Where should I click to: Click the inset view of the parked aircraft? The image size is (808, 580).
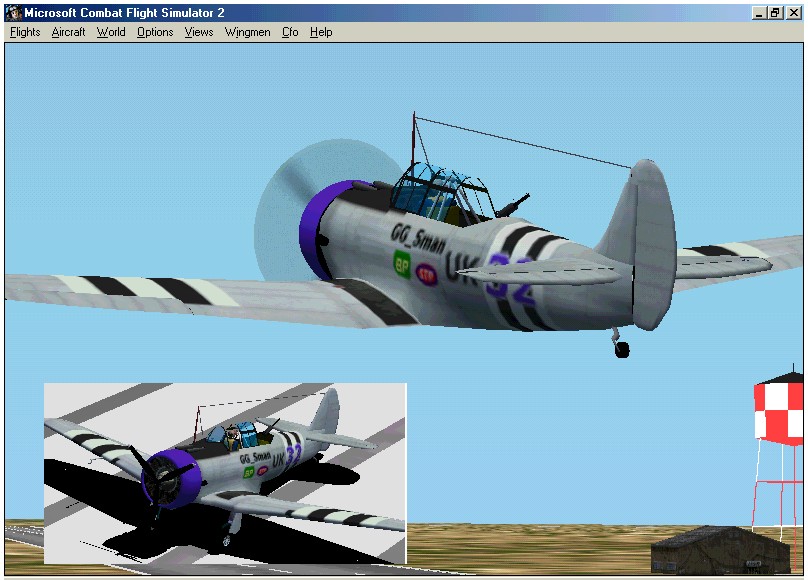point(225,473)
